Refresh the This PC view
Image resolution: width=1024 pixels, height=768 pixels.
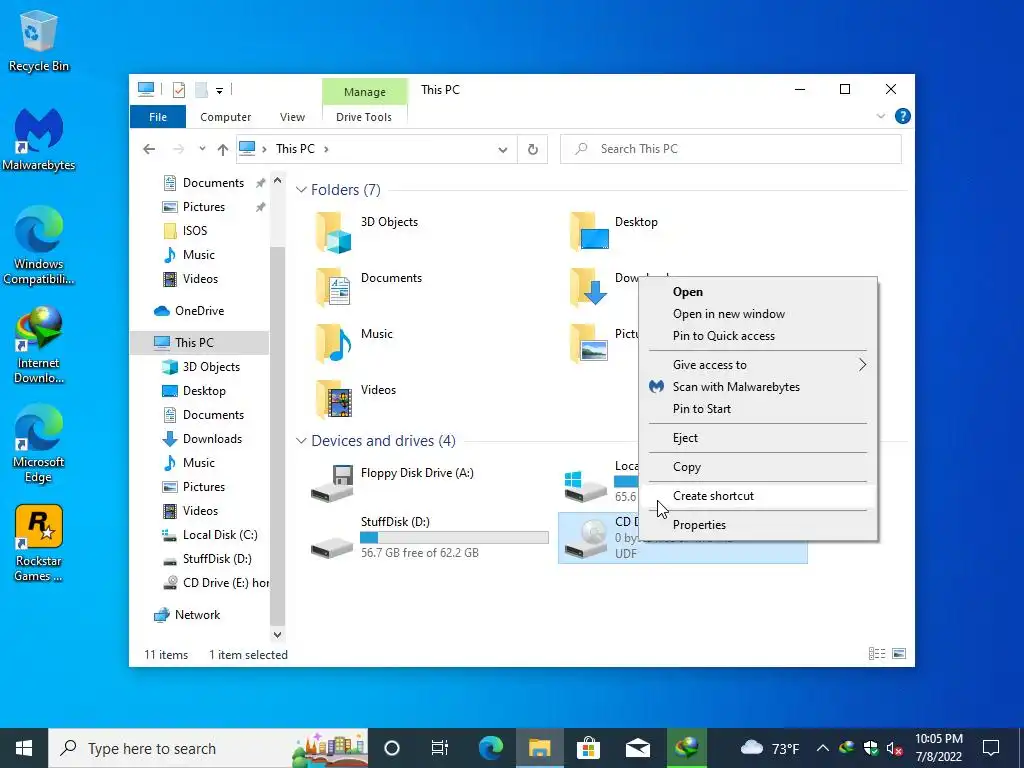pyautogui.click(x=533, y=149)
